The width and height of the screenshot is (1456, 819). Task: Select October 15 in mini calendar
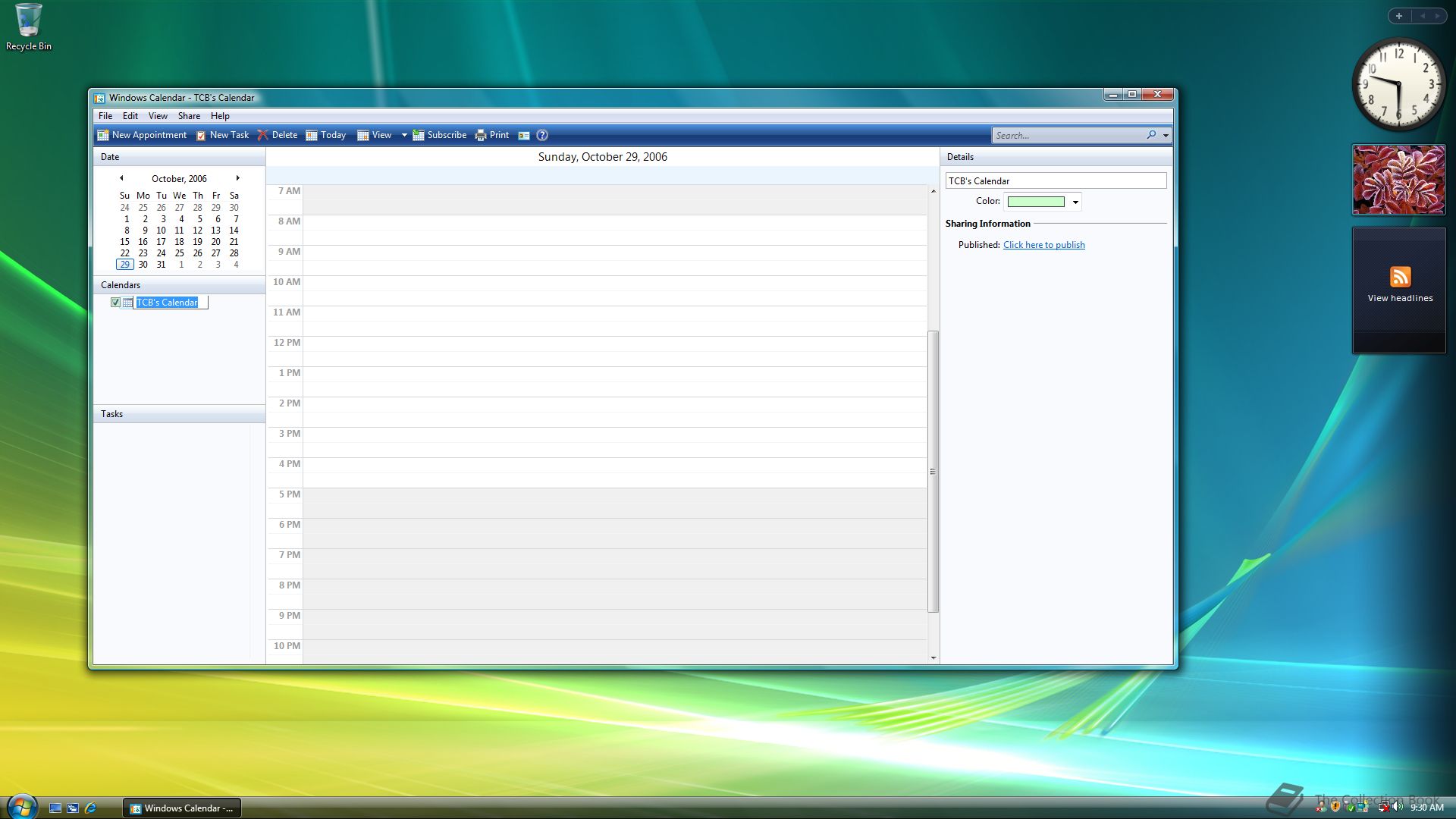tap(124, 242)
